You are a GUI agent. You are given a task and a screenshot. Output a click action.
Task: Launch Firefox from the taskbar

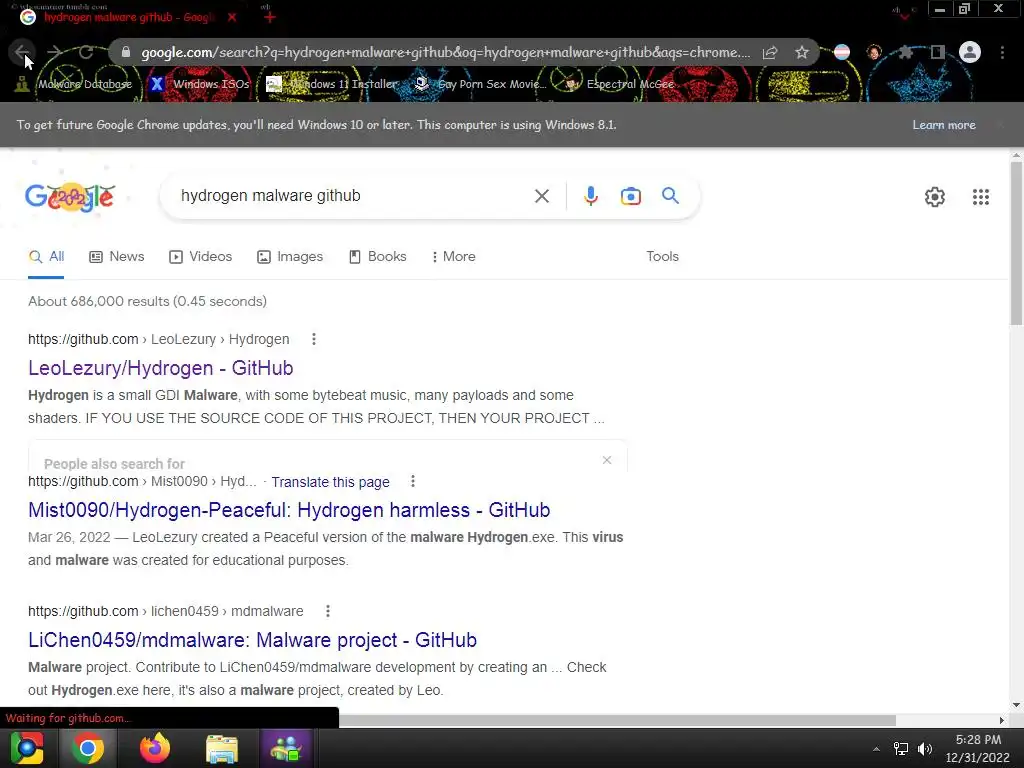pos(154,748)
